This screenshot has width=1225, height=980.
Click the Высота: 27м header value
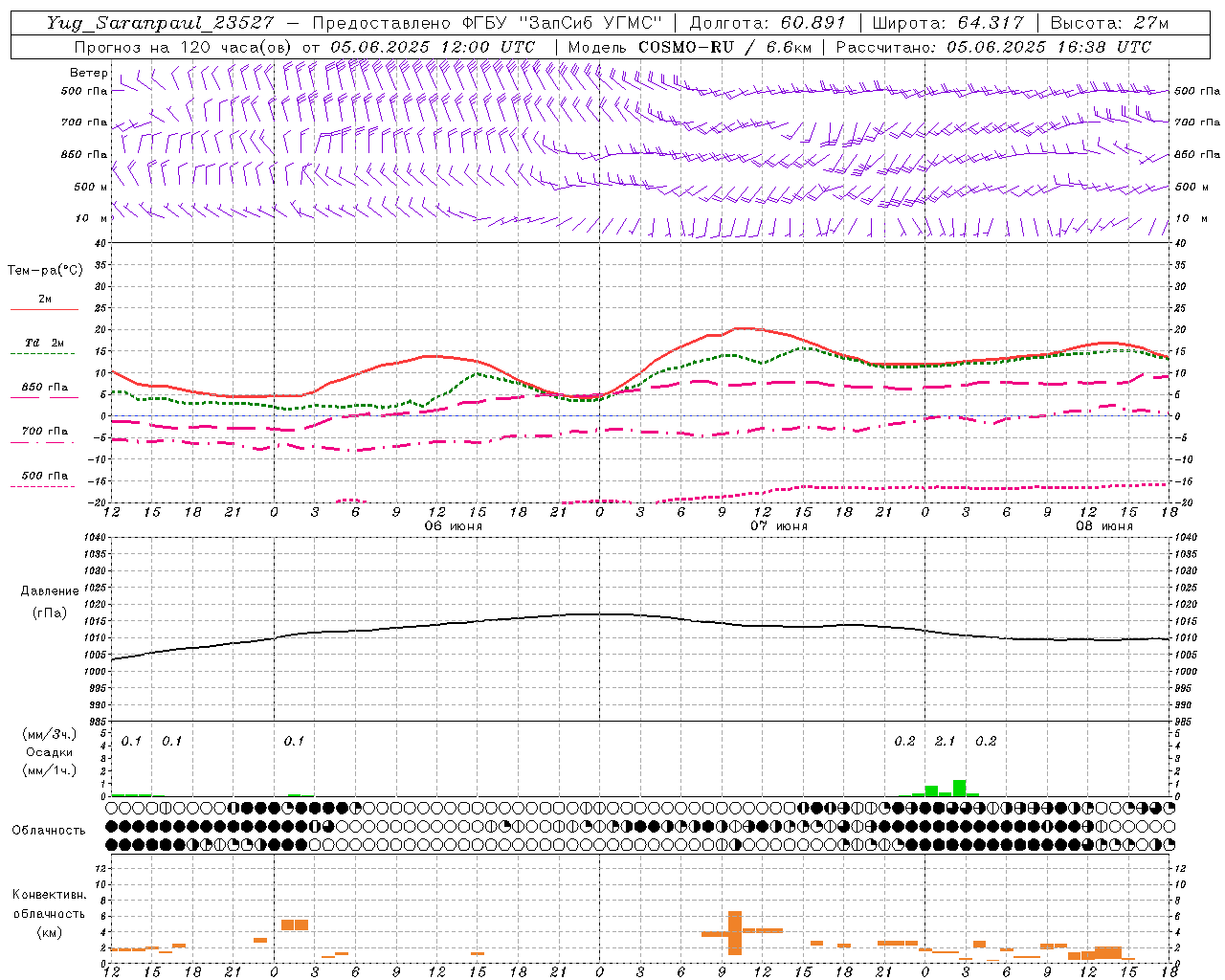coord(1109,23)
